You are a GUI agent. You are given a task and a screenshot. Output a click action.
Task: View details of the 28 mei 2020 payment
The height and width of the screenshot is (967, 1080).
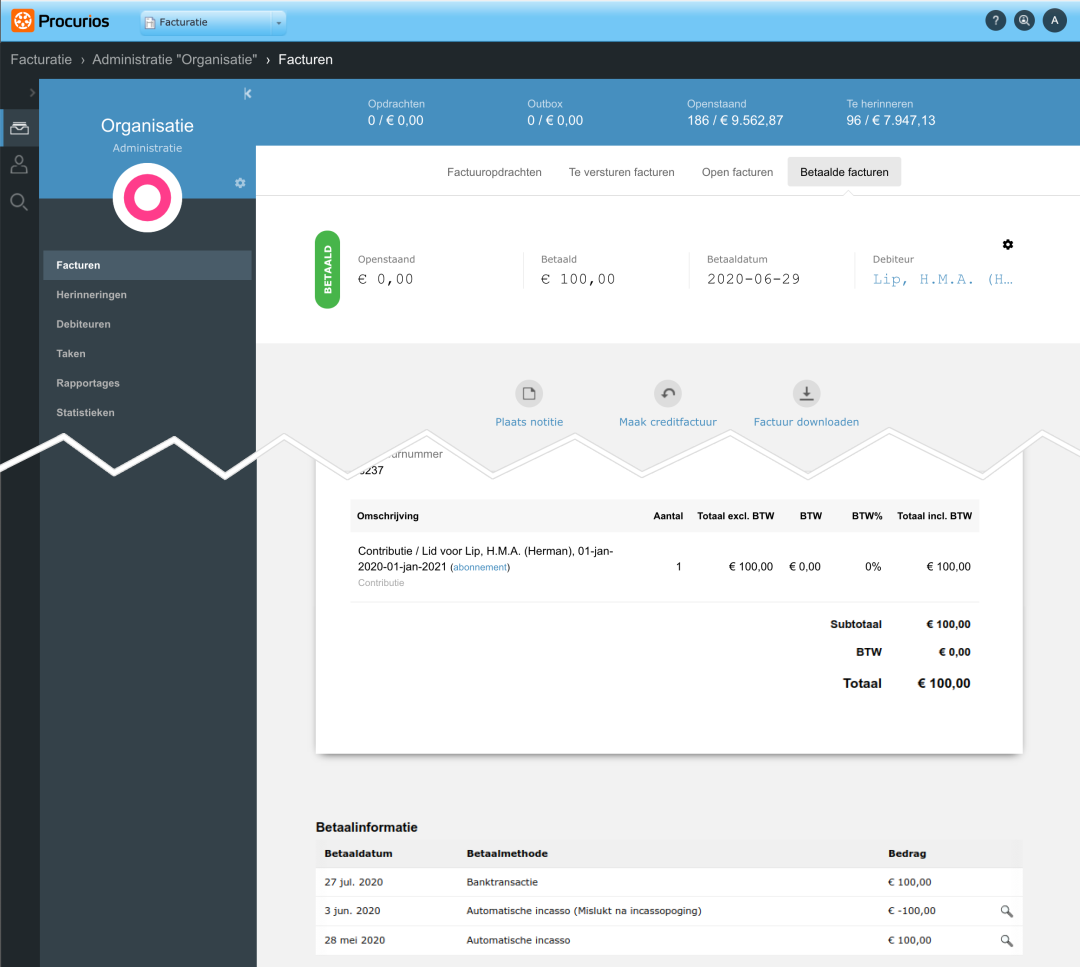point(1006,941)
